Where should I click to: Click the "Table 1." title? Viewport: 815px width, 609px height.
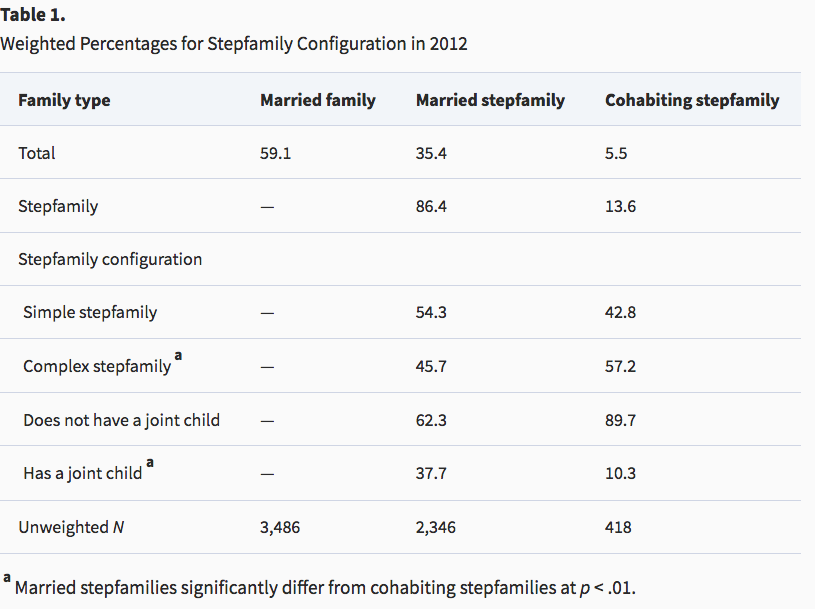coord(33,15)
